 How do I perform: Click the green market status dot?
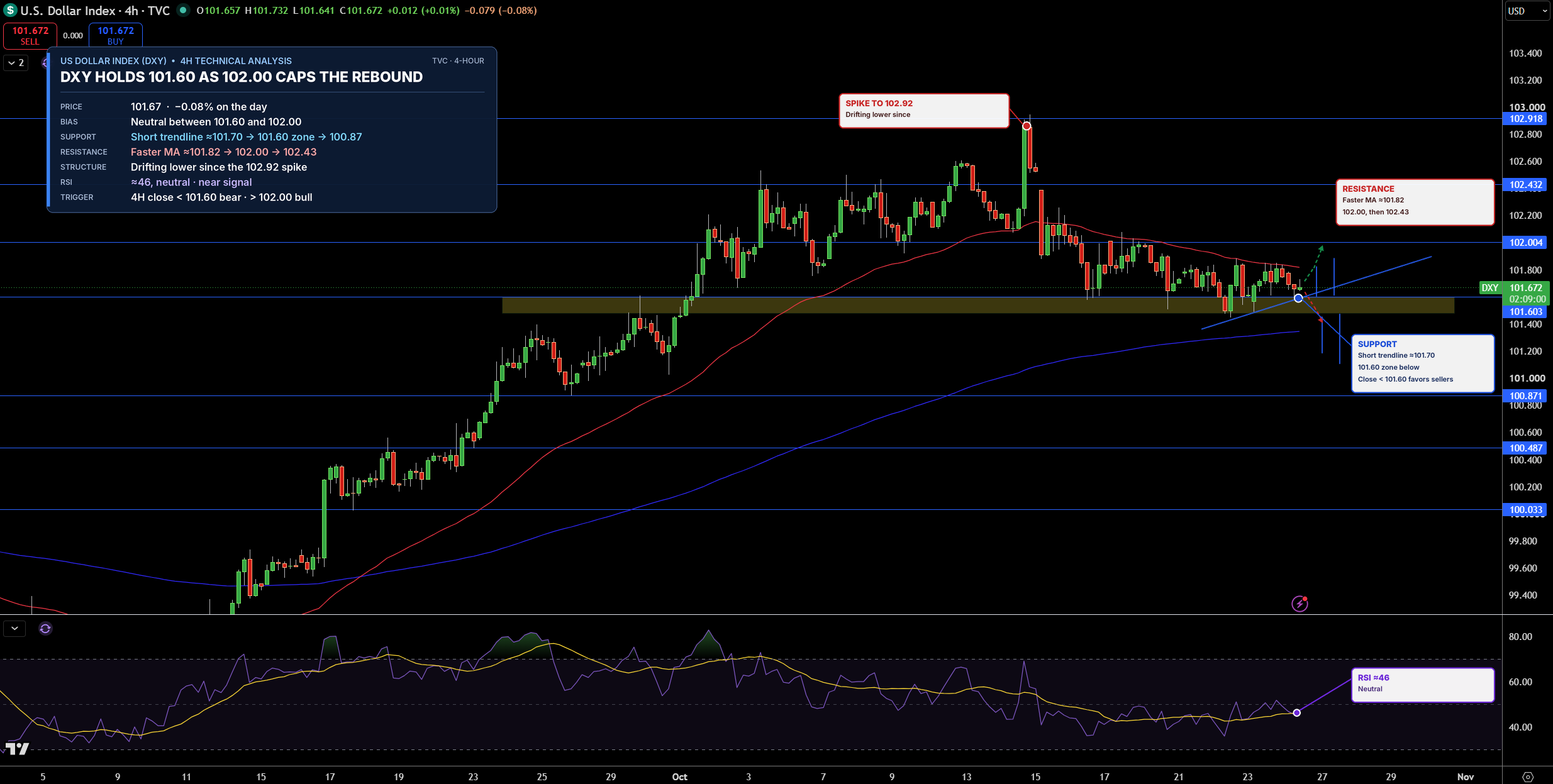[182, 10]
